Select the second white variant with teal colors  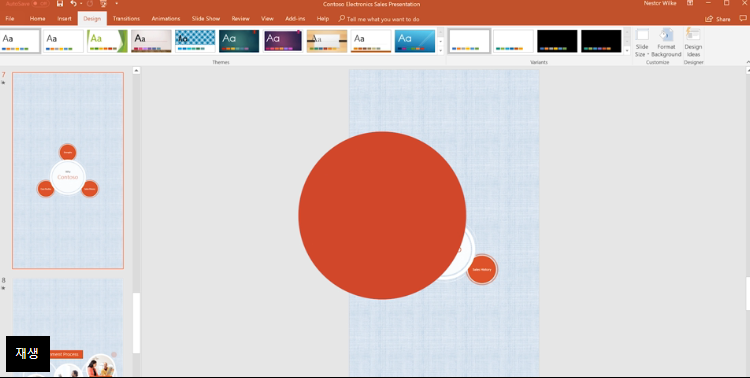pos(513,41)
